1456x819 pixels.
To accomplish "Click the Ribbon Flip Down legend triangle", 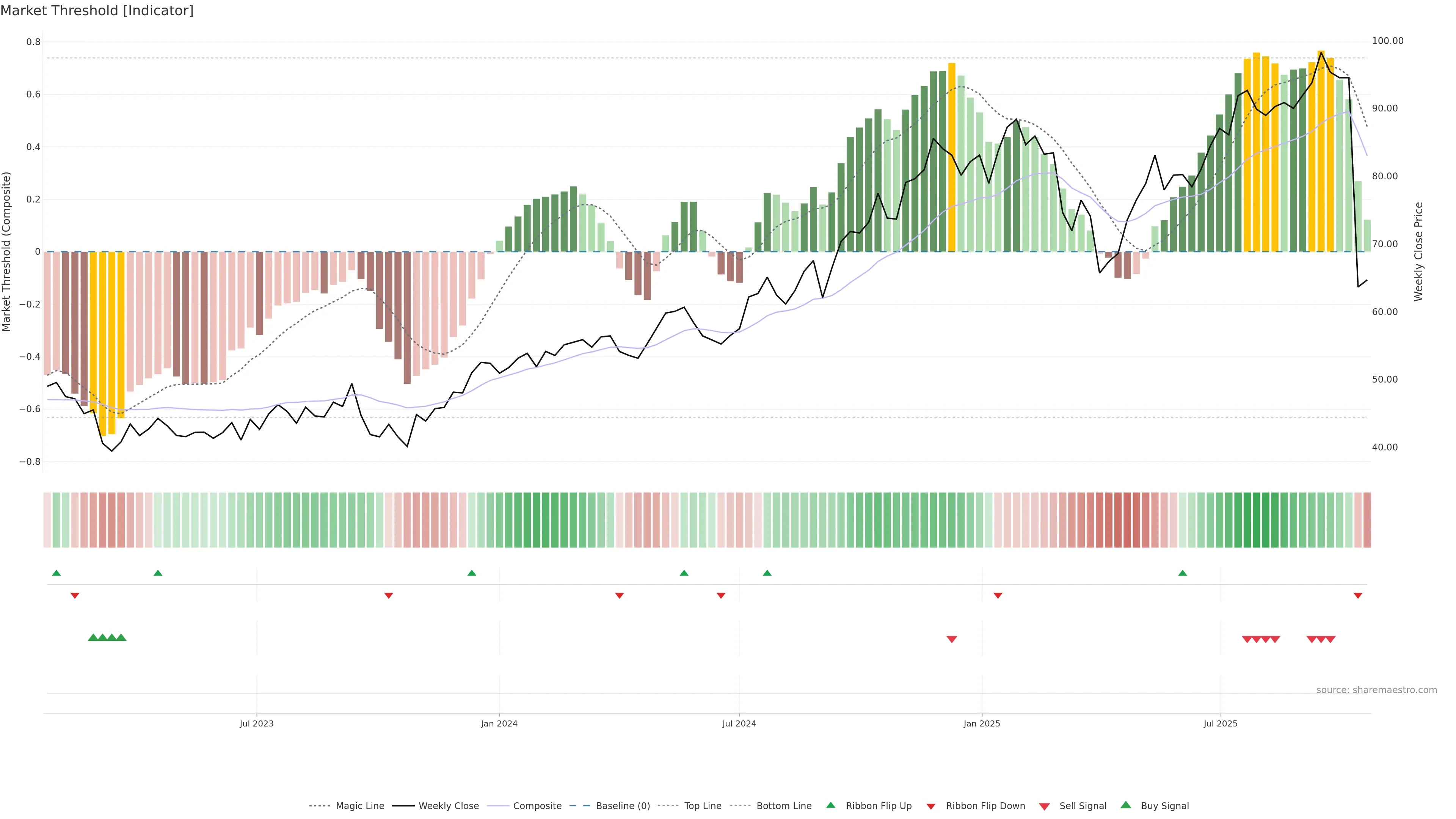I will (x=930, y=806).
